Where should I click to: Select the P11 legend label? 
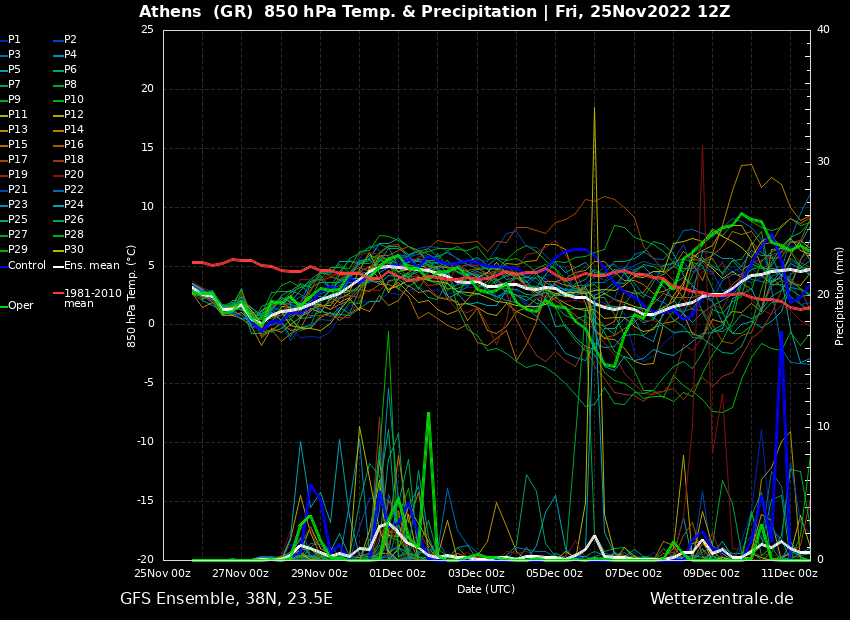(14, 114)
